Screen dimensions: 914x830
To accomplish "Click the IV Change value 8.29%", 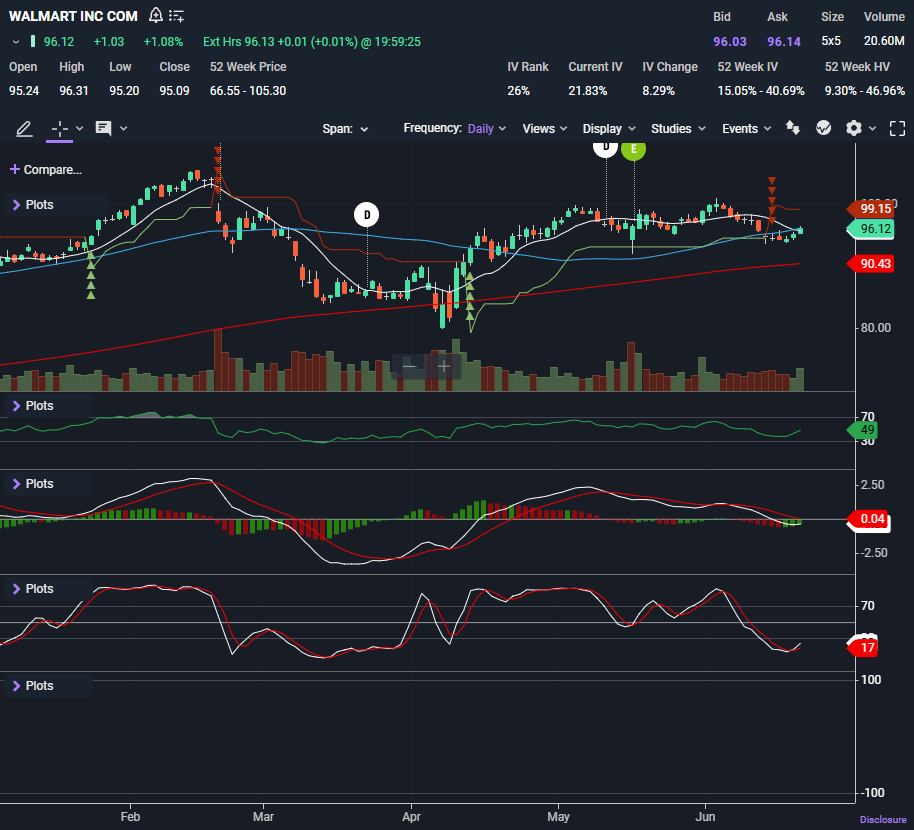I will click(658, 91).
